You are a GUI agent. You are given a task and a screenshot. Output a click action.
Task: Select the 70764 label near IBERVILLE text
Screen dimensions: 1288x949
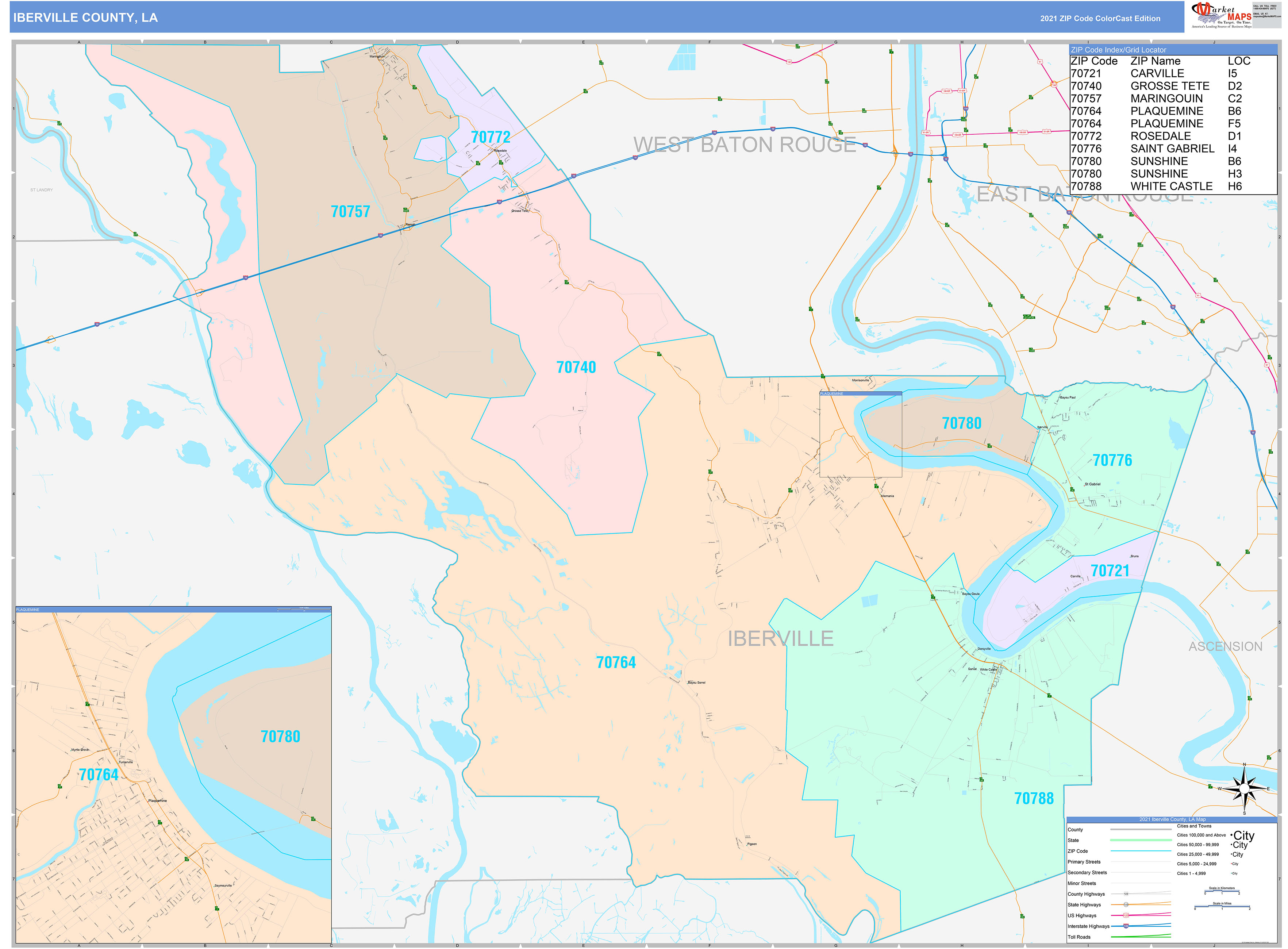point(616,662)
